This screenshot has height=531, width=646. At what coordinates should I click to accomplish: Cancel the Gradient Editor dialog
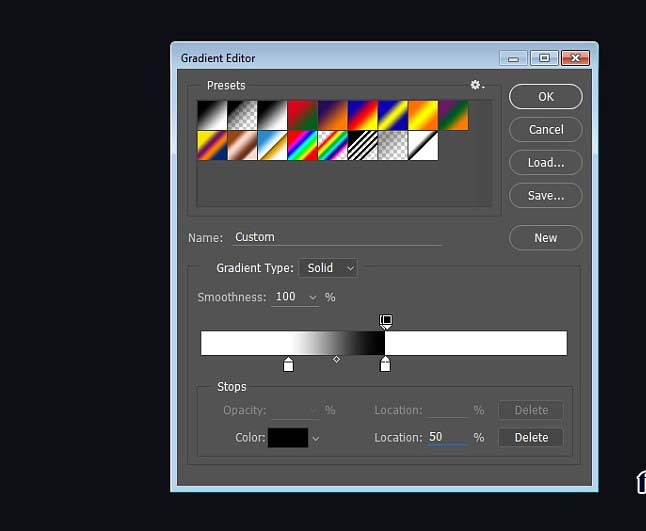pos(546,130)
